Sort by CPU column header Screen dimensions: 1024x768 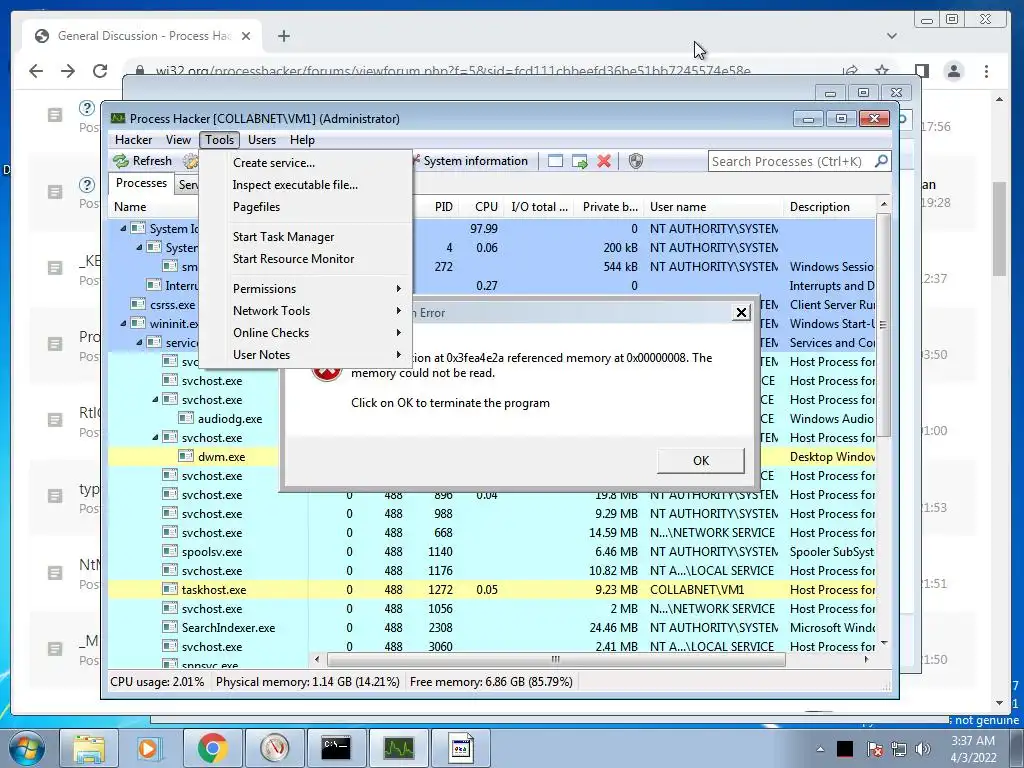pos(480,206)
